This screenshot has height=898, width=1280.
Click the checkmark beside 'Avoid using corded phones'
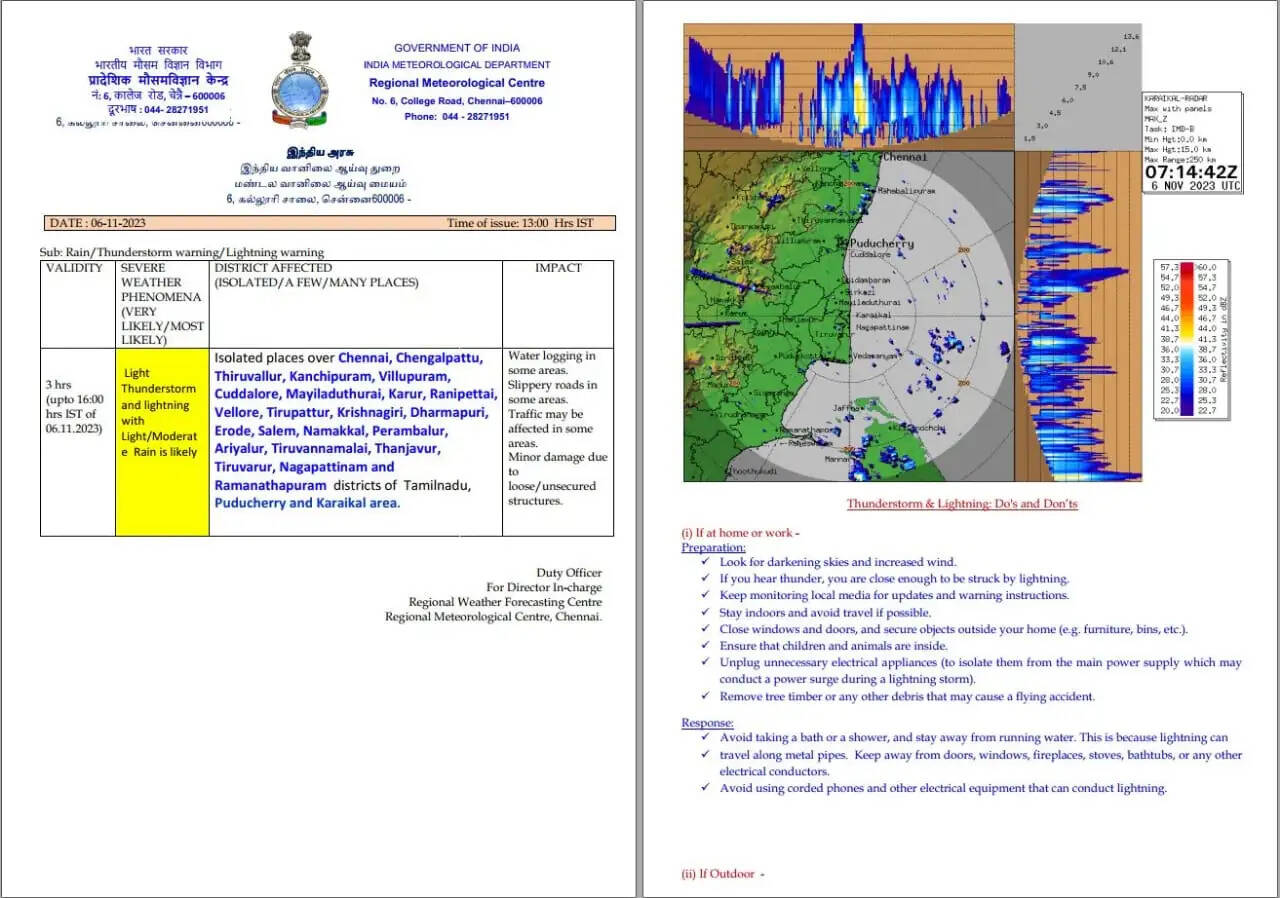706,788
